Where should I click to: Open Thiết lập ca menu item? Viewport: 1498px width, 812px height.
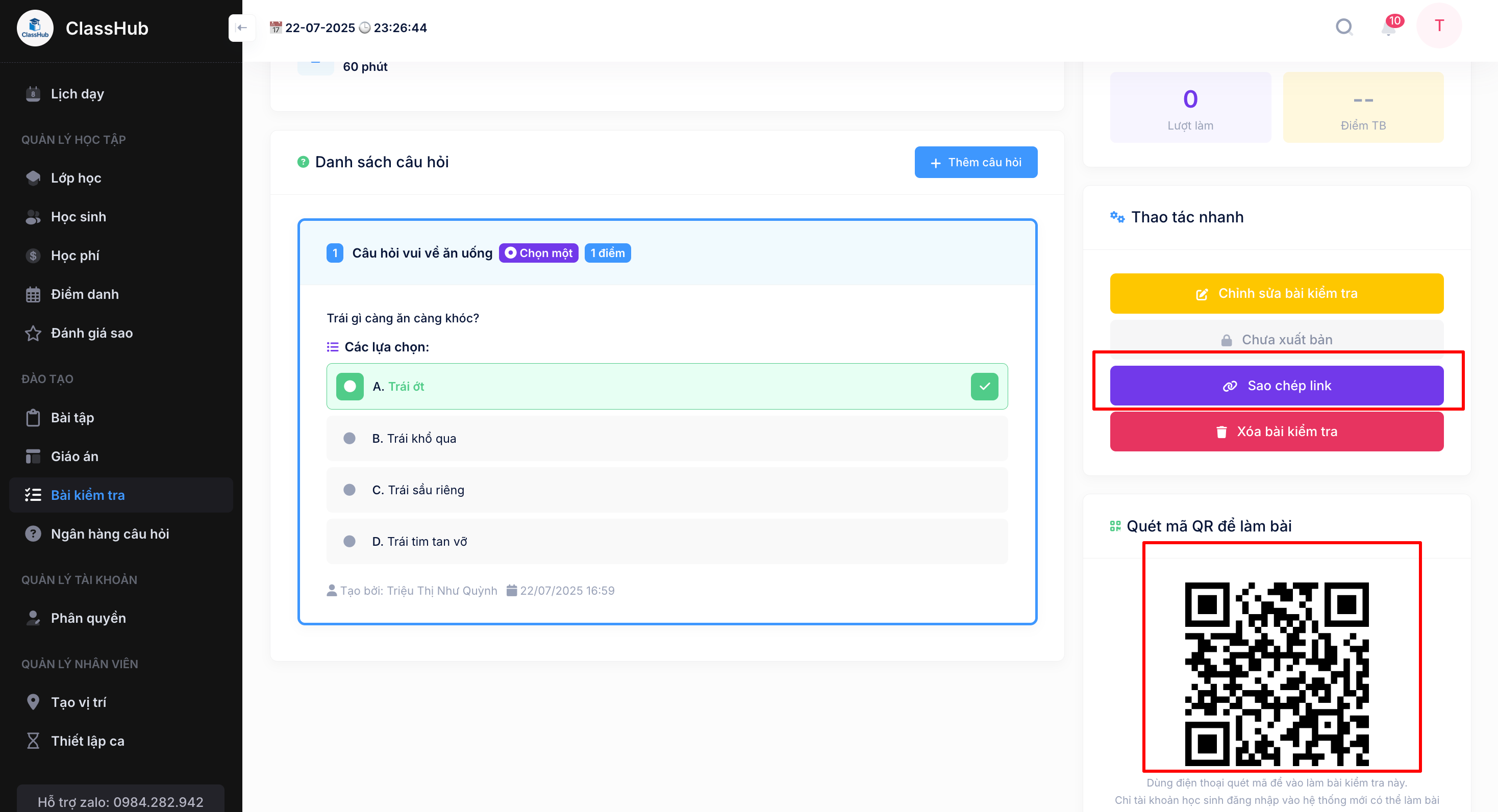(x=121, y=741)
